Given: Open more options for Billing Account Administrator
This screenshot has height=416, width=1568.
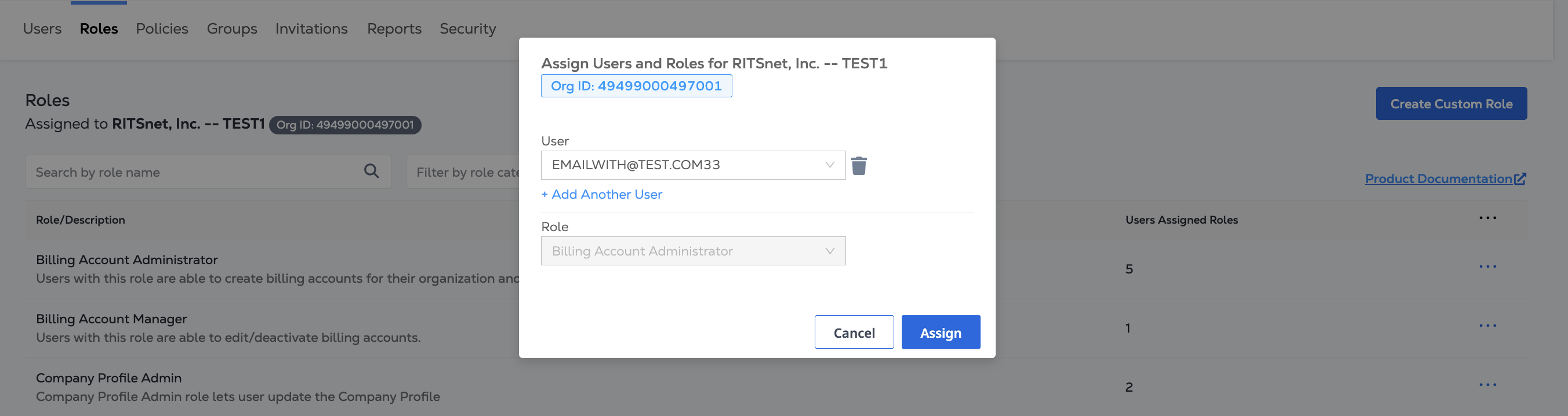Looking at the screenshot, I should click(x=1487, y=267).
